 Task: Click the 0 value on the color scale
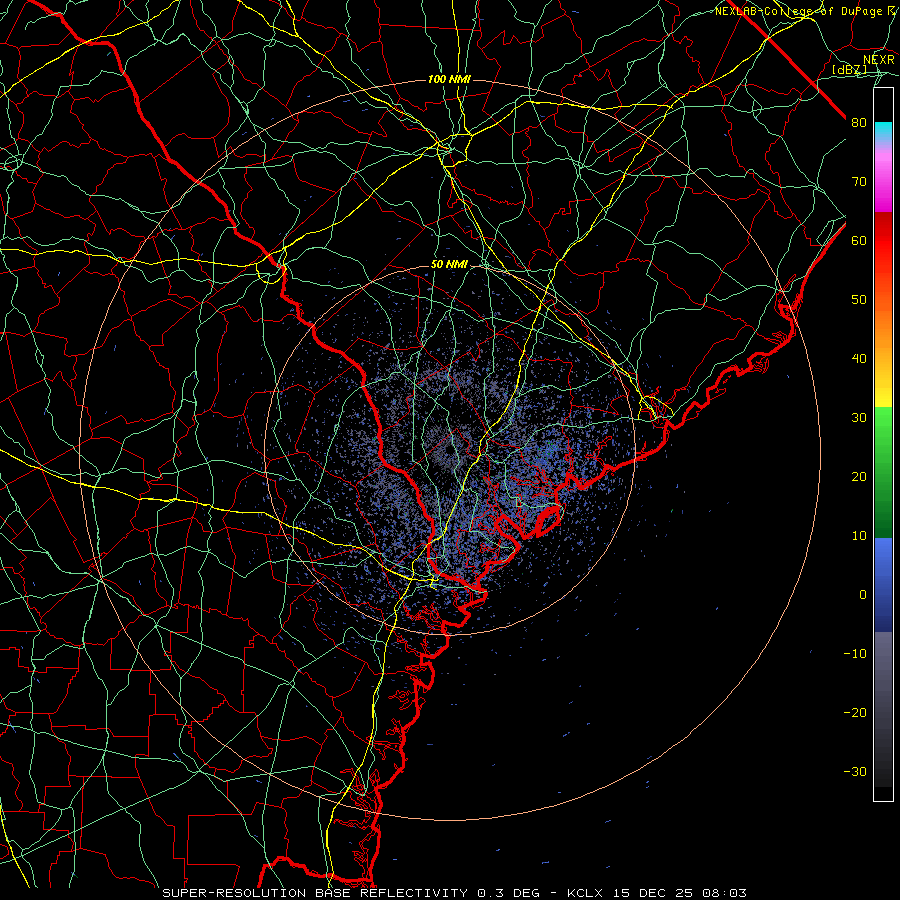point(863,595)
